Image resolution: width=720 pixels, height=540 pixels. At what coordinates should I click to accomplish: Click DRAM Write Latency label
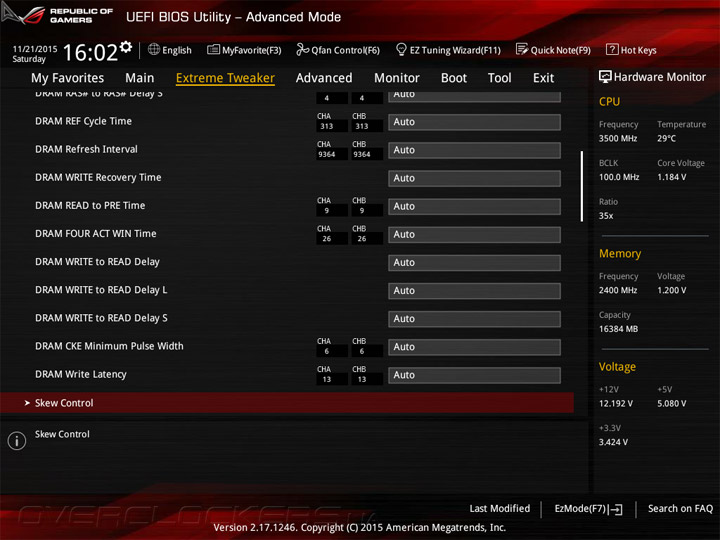coord(81,375)
